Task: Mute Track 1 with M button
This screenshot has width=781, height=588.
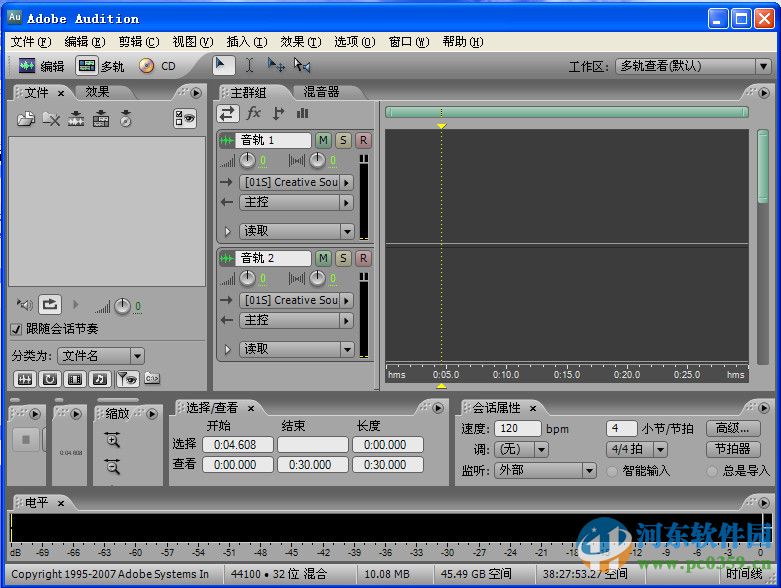Action: tap(323, 140)
